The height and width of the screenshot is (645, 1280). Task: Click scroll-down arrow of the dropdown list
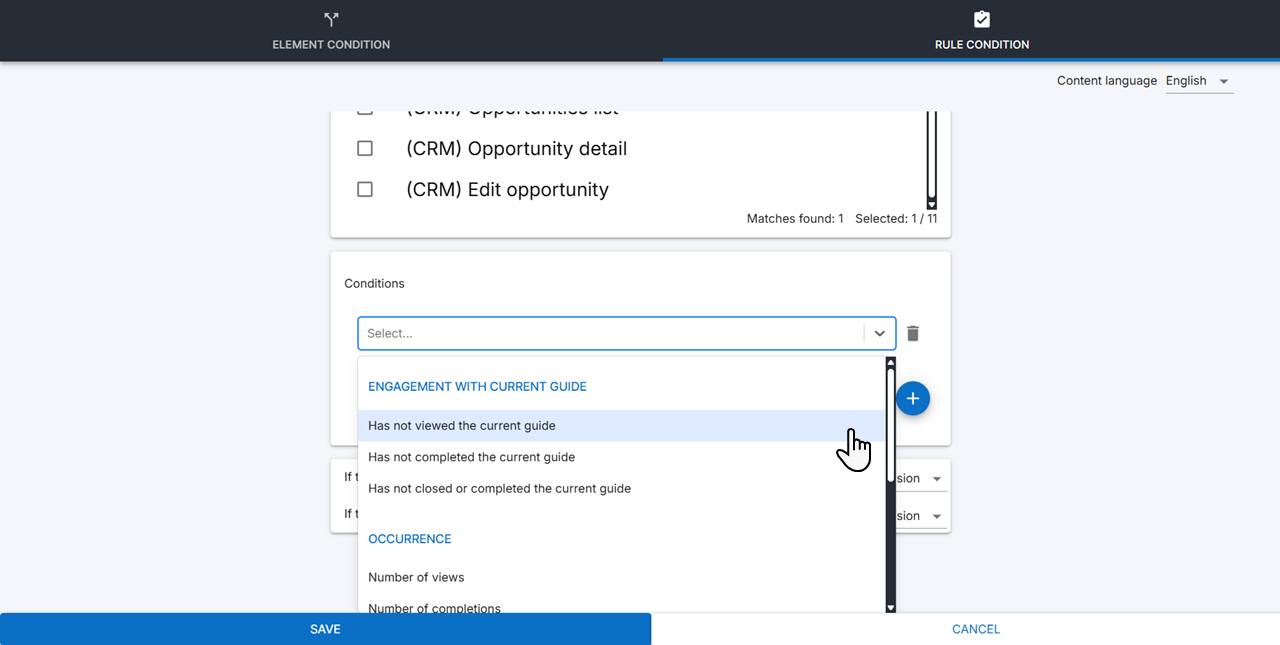click(890, 607)
